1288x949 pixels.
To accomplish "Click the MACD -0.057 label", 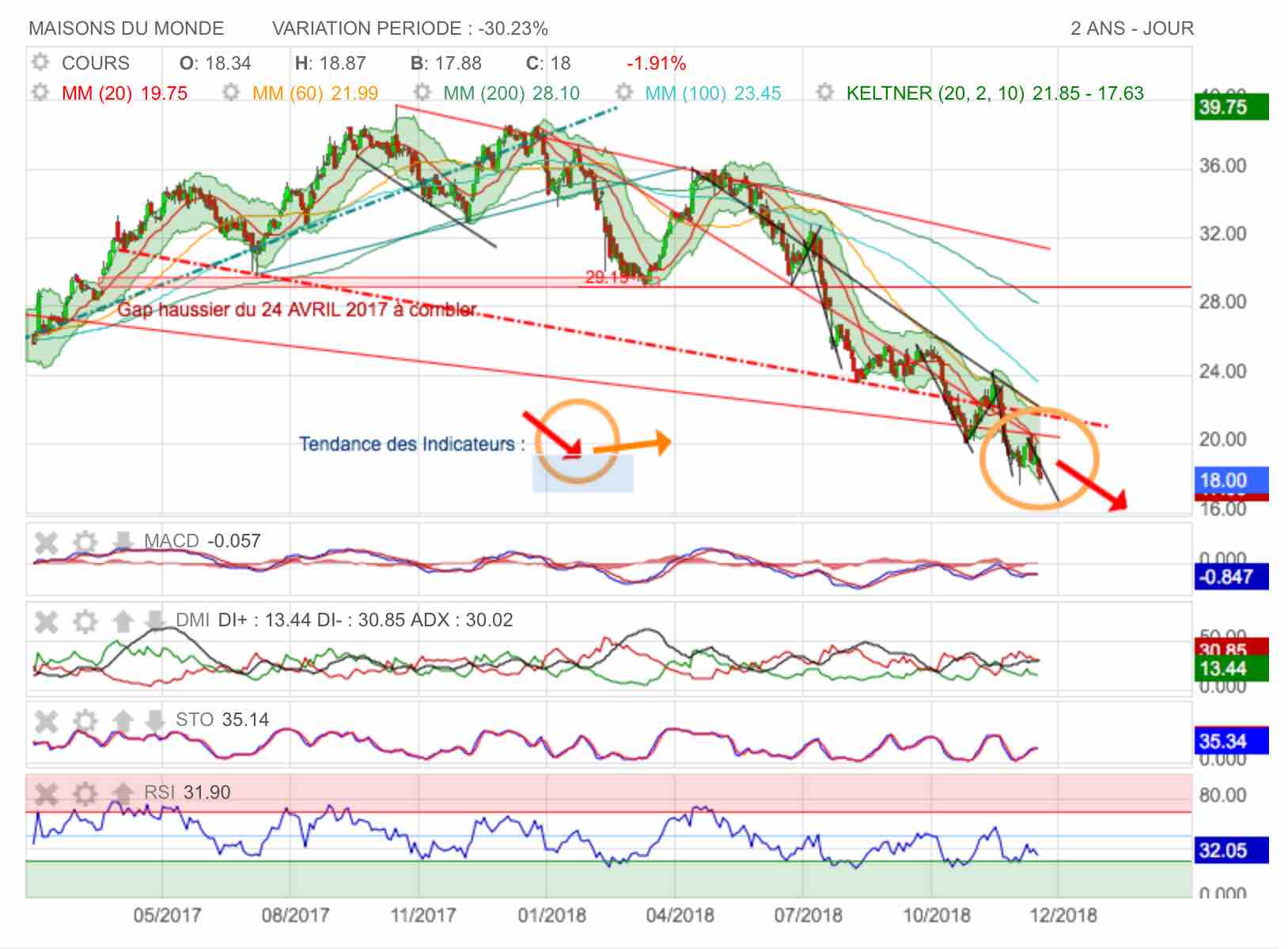I will point(202,541).
